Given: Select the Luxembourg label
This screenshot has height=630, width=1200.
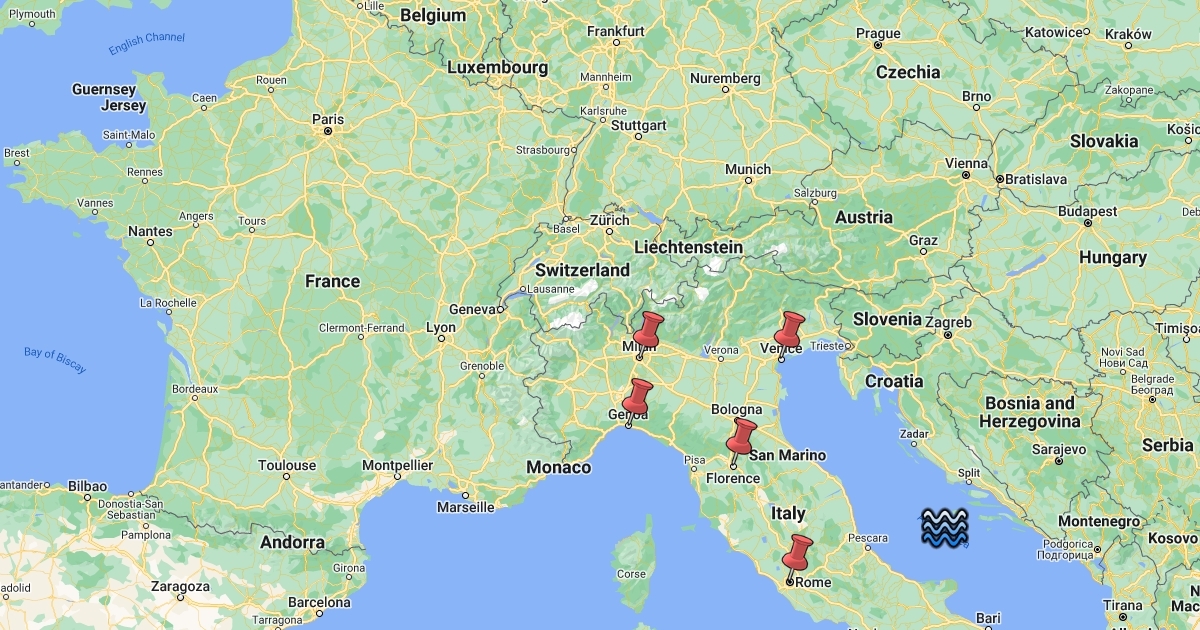Looking at the screenshot, I should 497,68.
